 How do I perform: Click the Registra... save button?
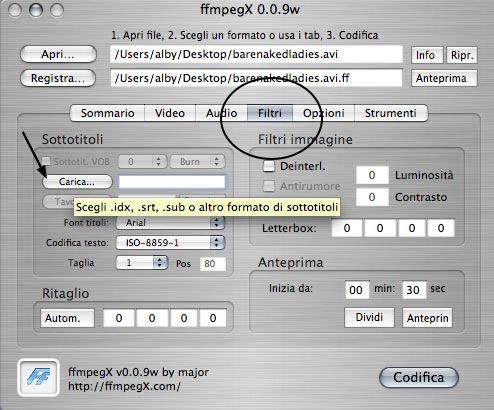click(58, 78)
